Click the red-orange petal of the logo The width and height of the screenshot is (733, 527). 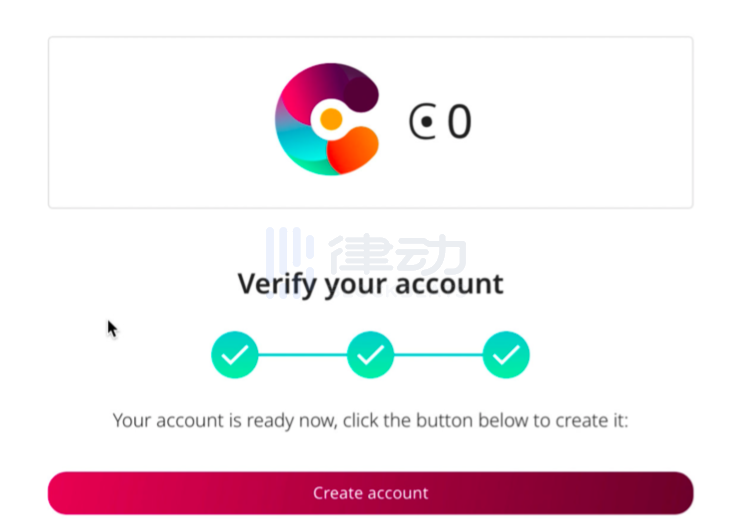click(353, 150)
